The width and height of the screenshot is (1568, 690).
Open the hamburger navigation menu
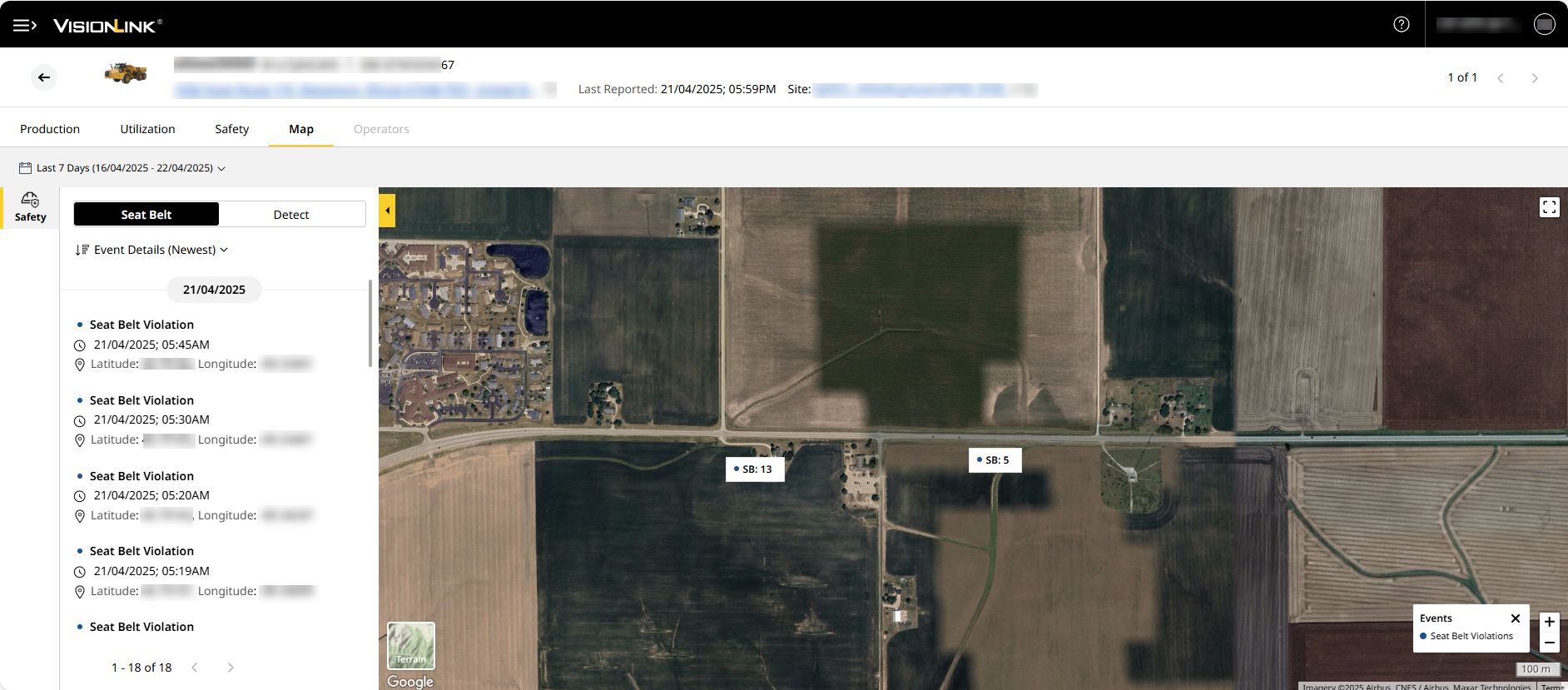[x=24, y=25]
